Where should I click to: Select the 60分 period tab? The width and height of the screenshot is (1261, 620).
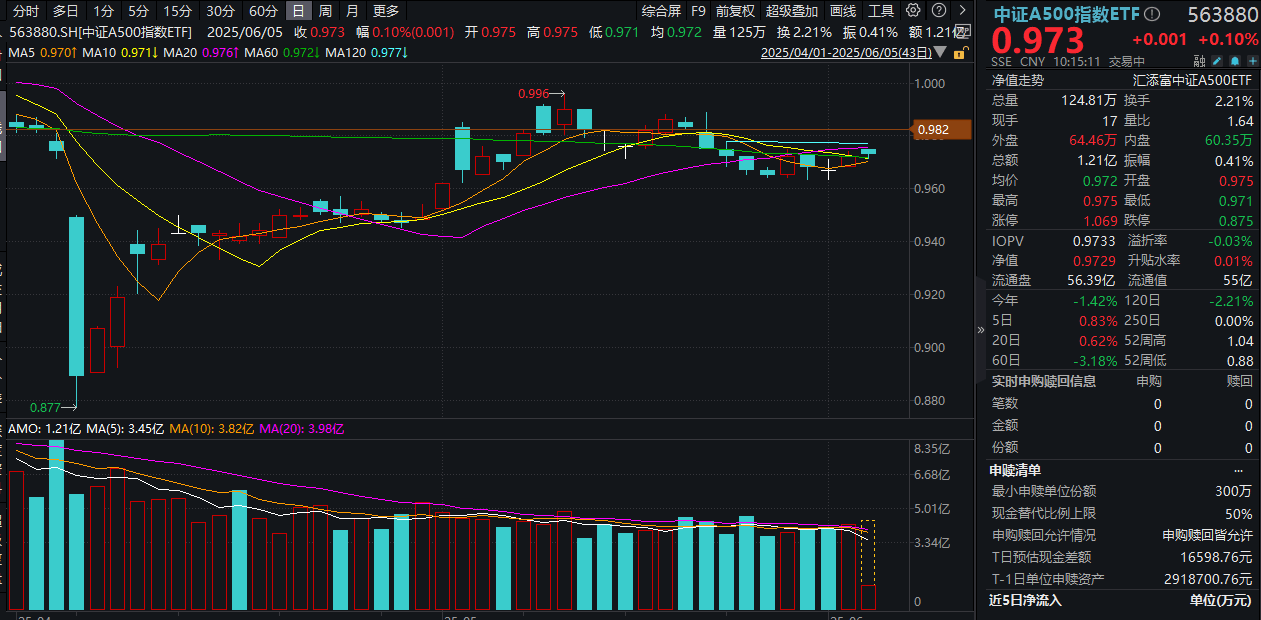click(x=263, y=11)
